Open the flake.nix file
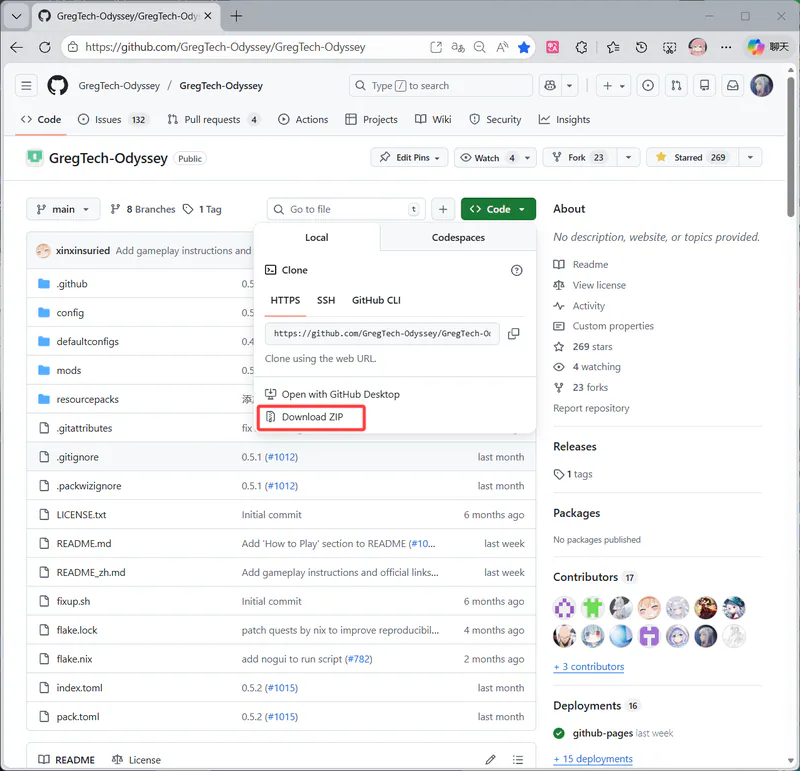The width and height of the screenshot is (800, 771). 74,659
